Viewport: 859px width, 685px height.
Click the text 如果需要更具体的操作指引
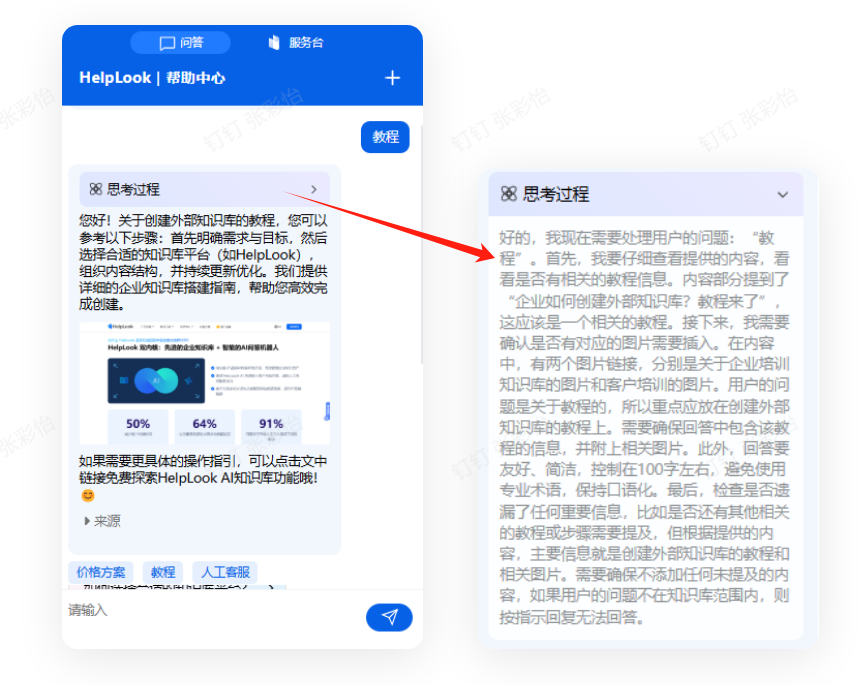[x=203, y=470]
